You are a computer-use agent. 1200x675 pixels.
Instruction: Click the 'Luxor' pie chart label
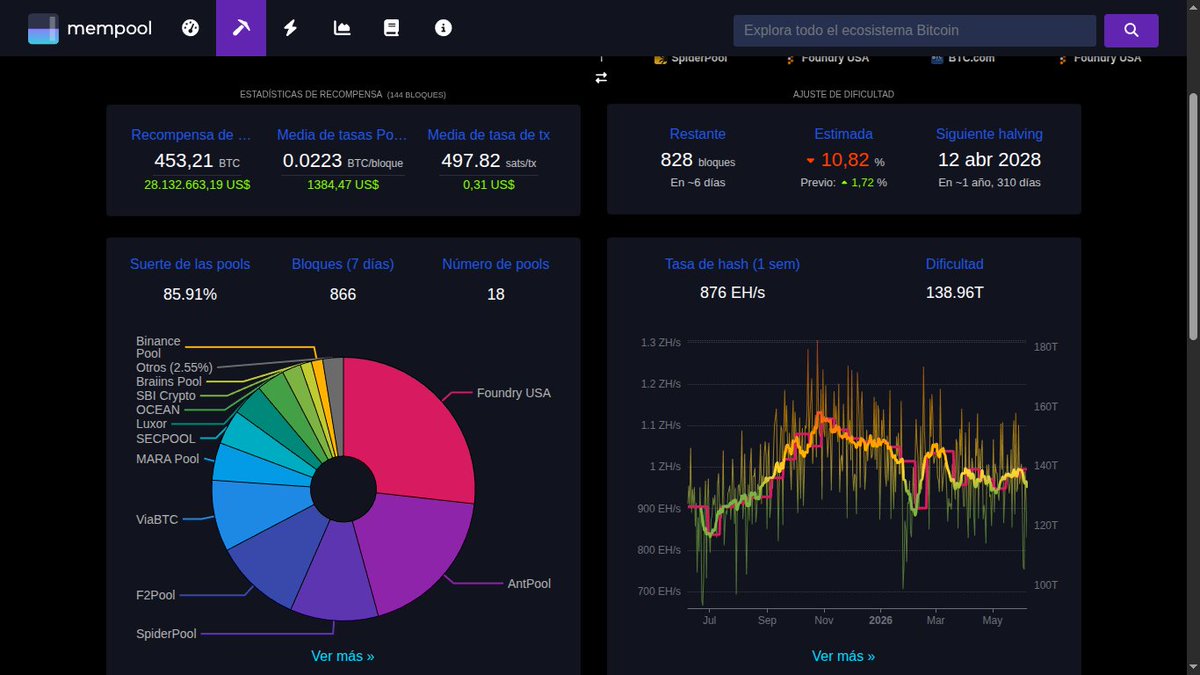[x=151, y=424]
